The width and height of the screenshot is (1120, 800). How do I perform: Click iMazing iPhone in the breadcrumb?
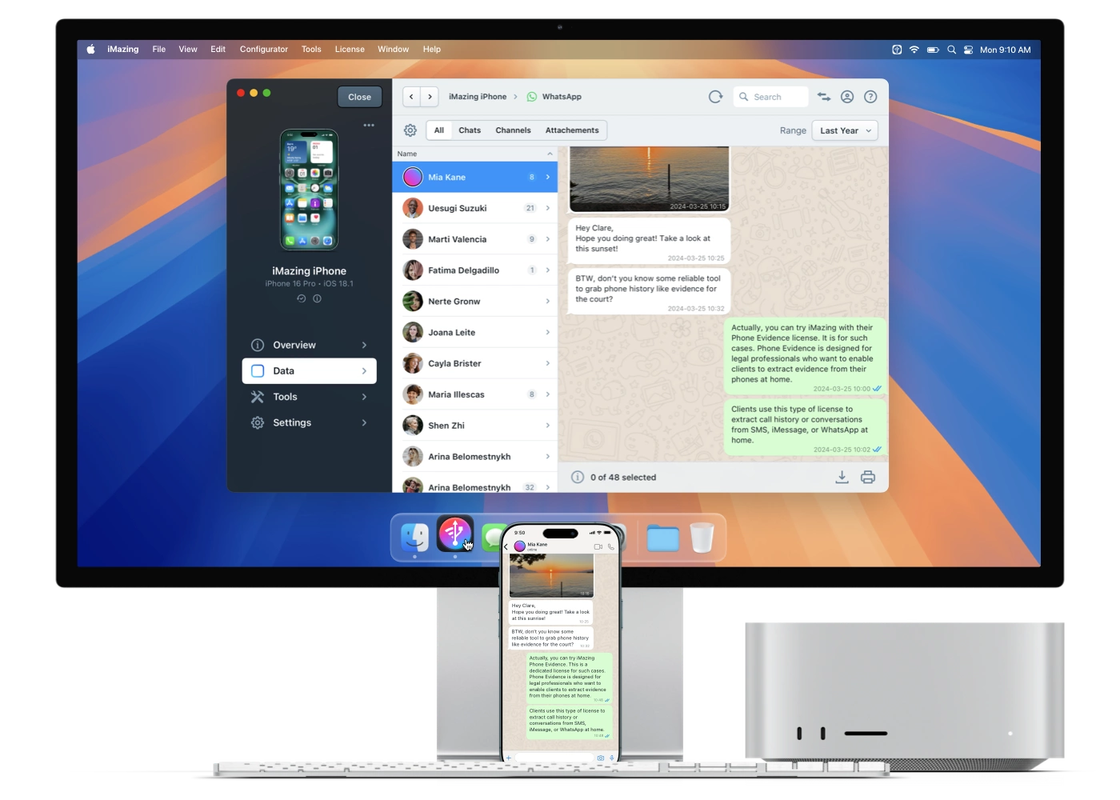tap(477, 96)
